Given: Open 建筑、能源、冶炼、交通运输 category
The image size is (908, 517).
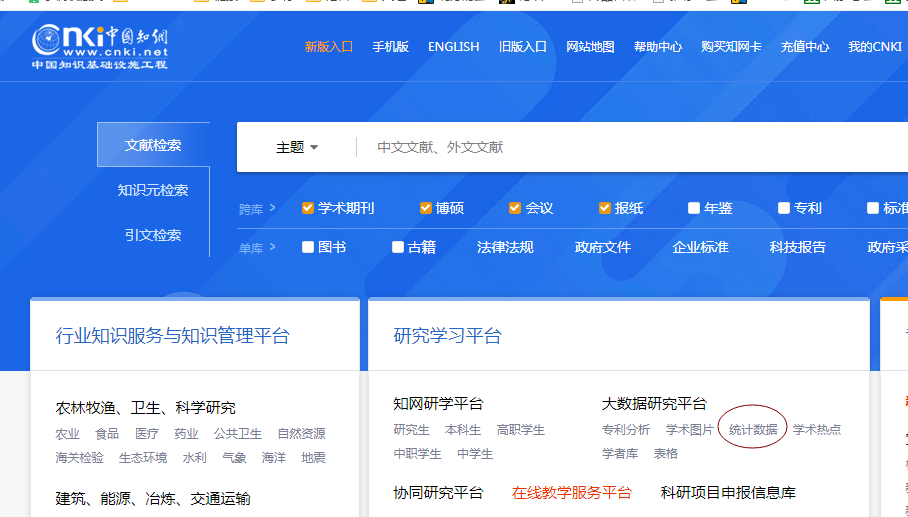Looking at the screenshot, I should (x=153, y=498).
